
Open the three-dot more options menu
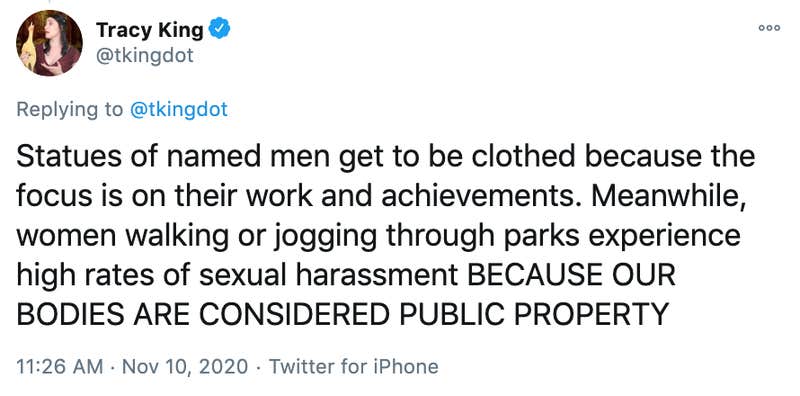769,28
